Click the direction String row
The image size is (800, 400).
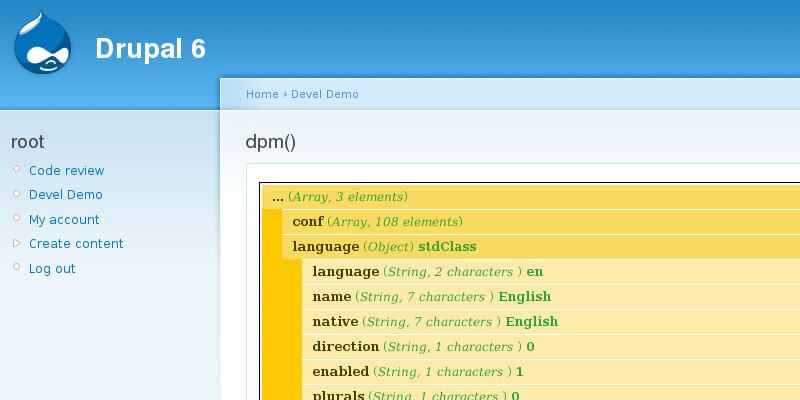pyautogui.click(x=423, y=347)
